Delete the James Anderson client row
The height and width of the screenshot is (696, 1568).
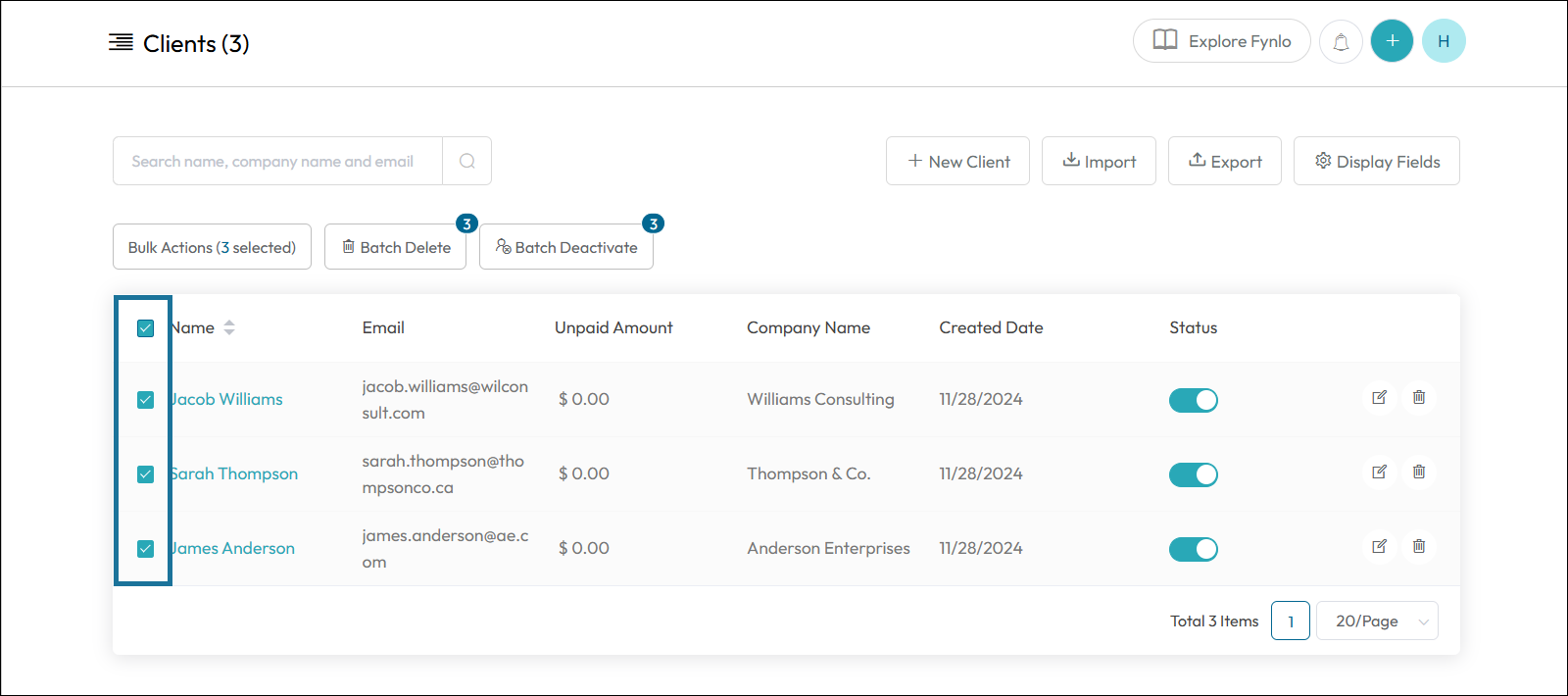(x=1419, y=546)
